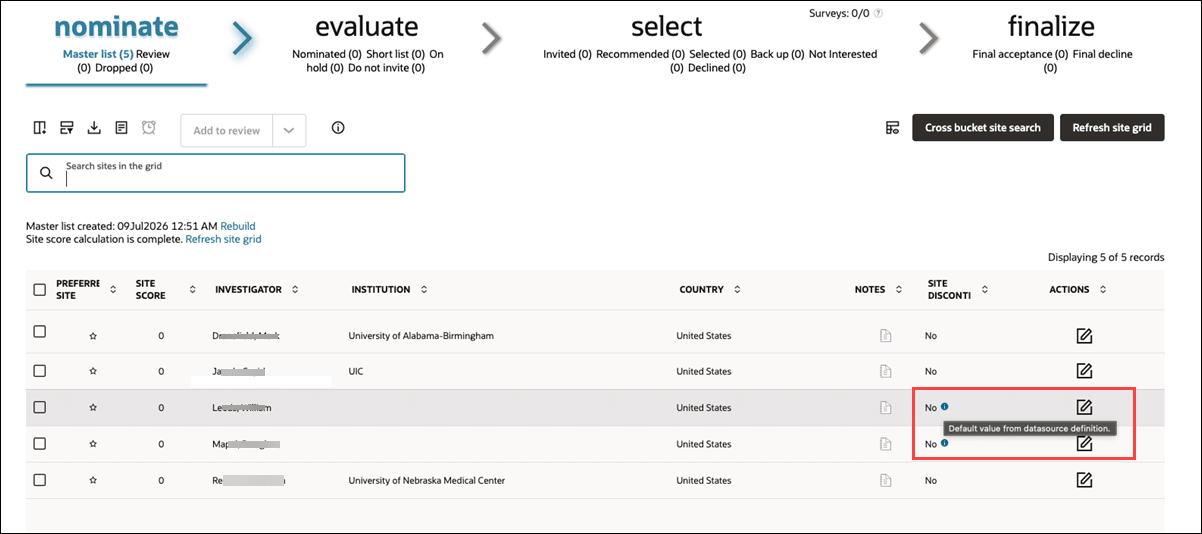Open notes for the UIC row
The width and height of the screenshot is (1202, 534).
[885, 371]
